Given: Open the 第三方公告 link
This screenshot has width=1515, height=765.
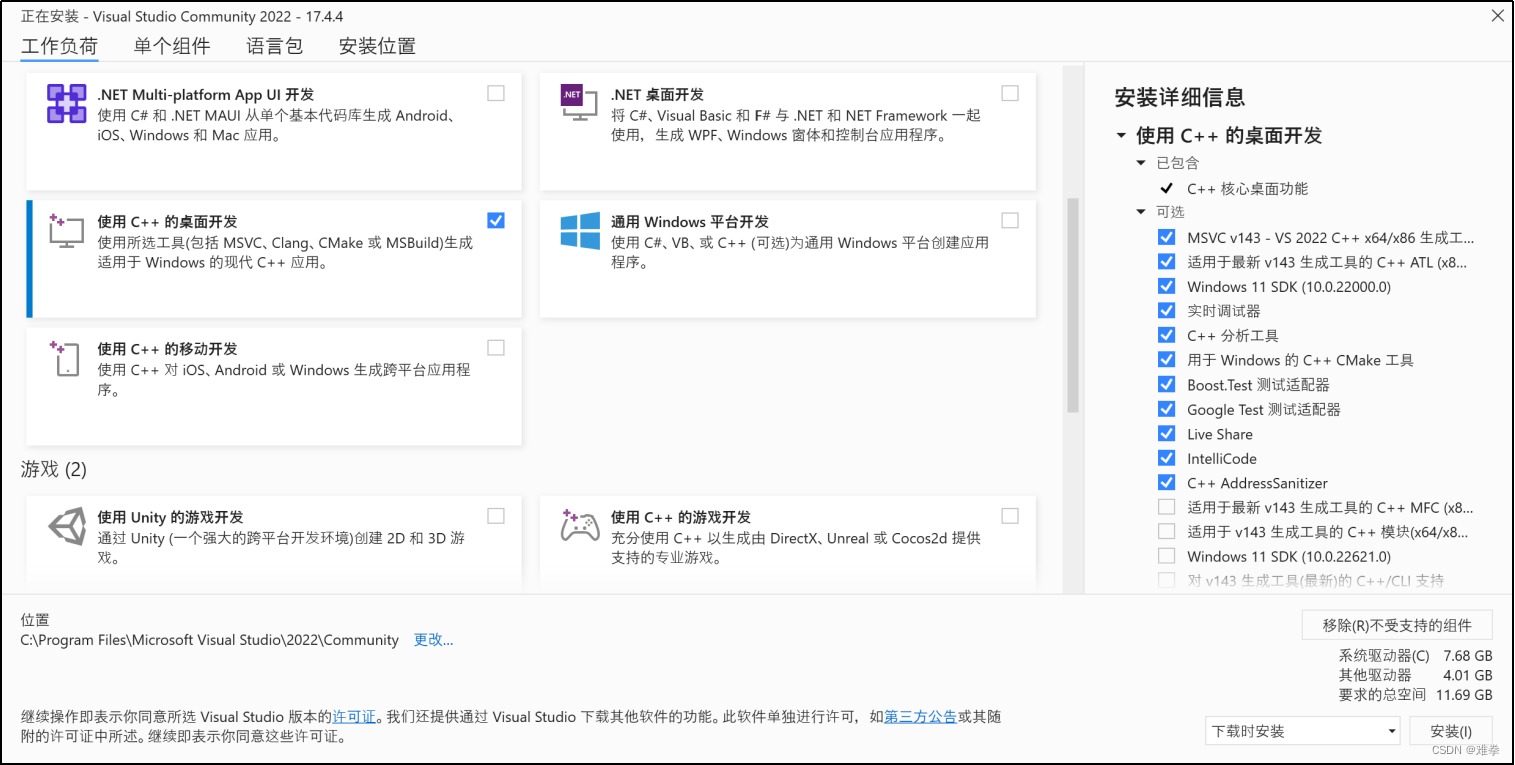Looking at the screenshot, I should pyautogui.click(x=920, y=716).
